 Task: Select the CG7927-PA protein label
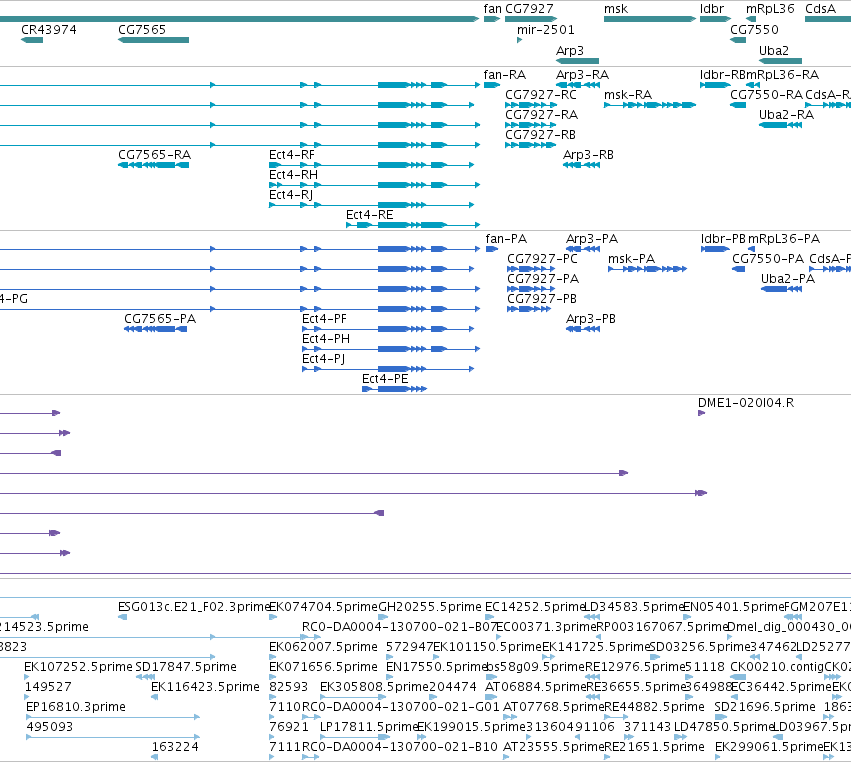pos(543,279)
